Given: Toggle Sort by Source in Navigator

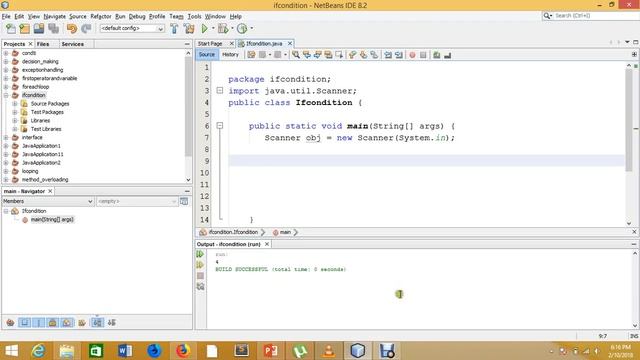Looking at the screenshot, I should pos(111,322).
